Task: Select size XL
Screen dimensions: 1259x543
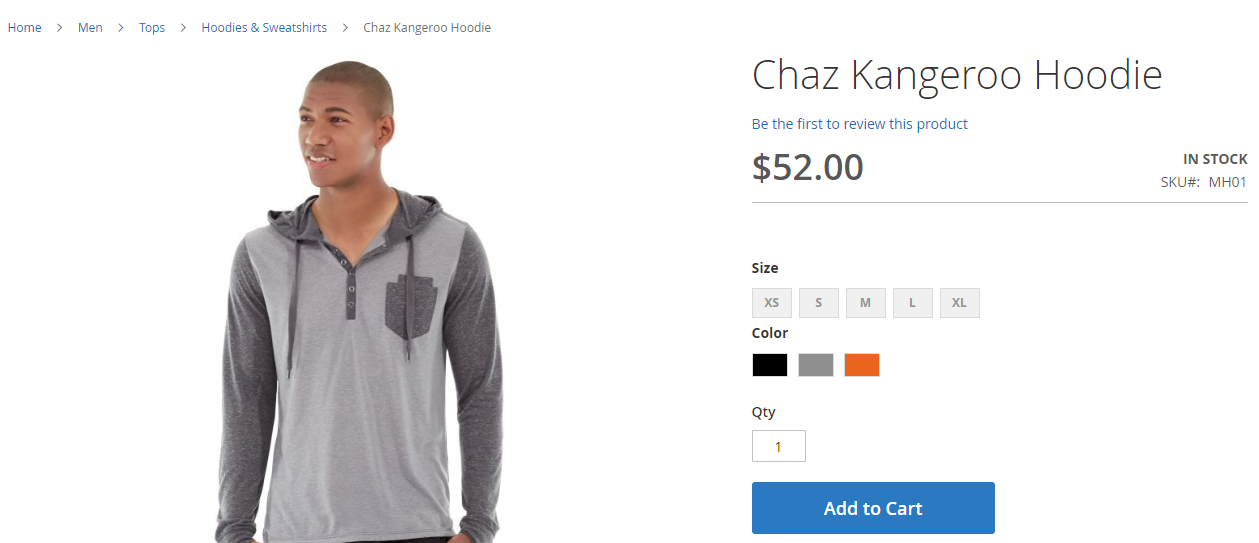Action: 960,303
